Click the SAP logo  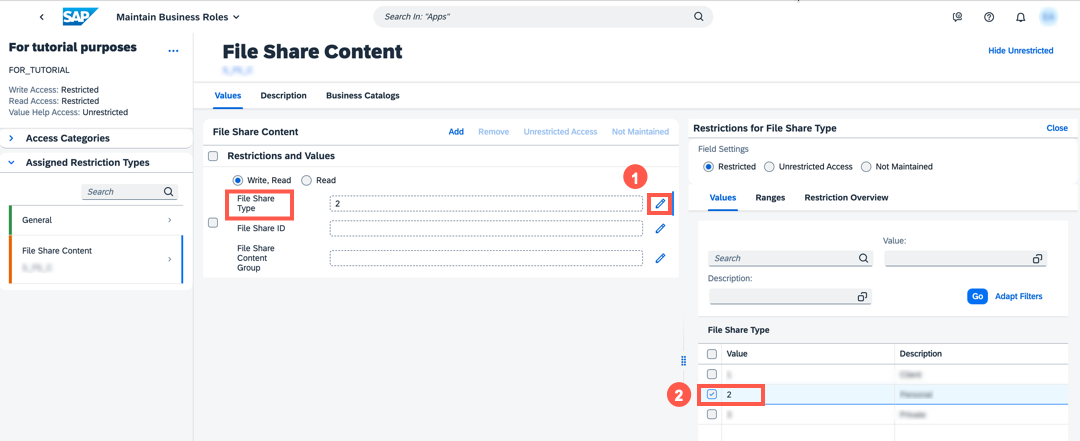(x=80, y=17)
